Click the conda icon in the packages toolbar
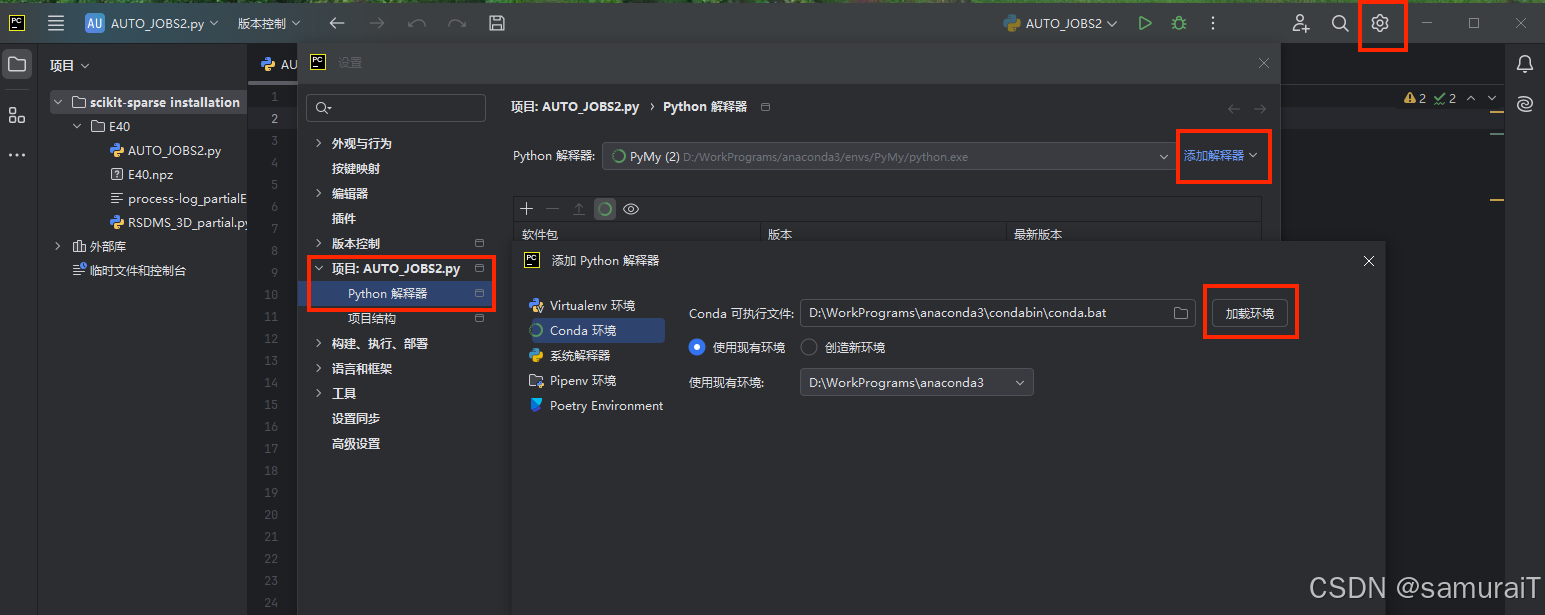Screen dimensions: 1545x615 pos(605,208)
